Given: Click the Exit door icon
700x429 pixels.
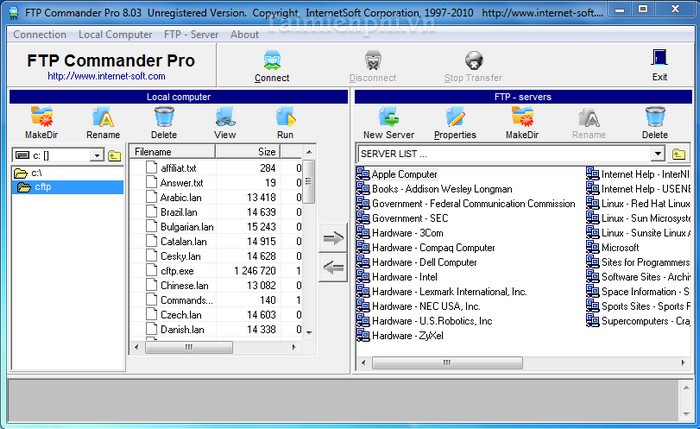Looking at the screenshot, I should [x=659, y=58].
